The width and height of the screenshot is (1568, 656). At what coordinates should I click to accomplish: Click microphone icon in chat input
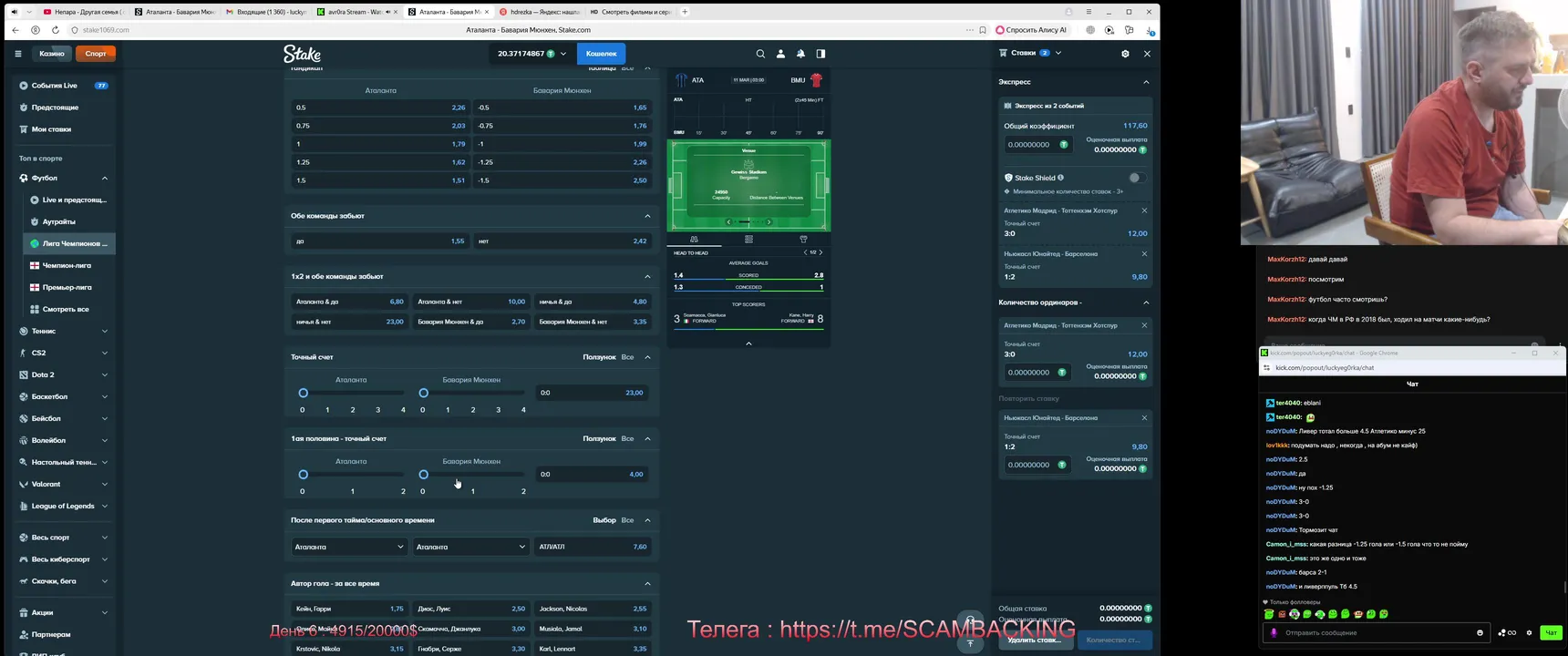[x=1274, y=632]
